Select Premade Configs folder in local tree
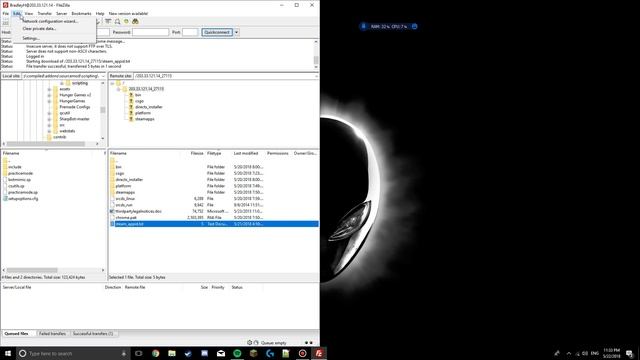The width and height of the screenshot is (640, 360). tap(74, 107)
